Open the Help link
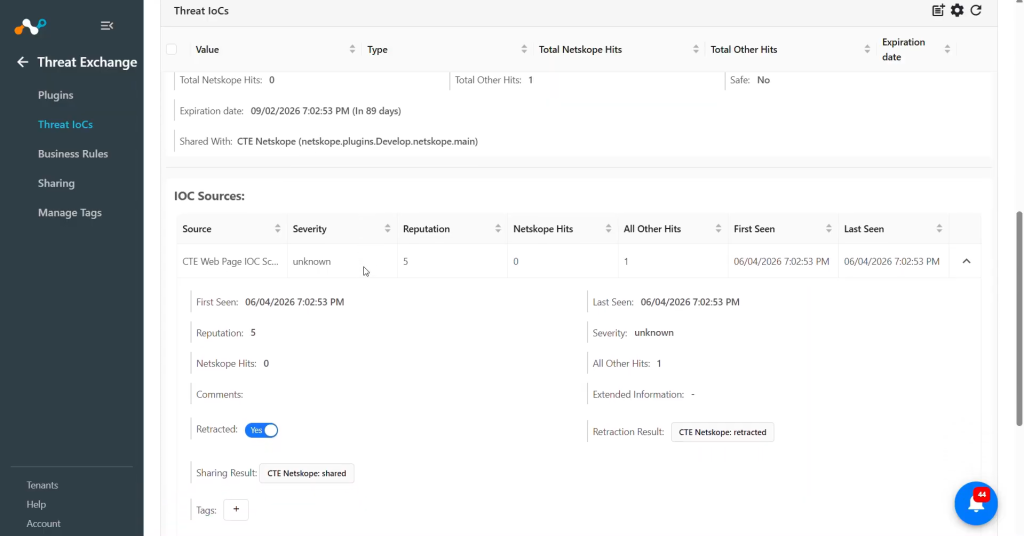1024x536 pixels. click(x=36, y=505)
